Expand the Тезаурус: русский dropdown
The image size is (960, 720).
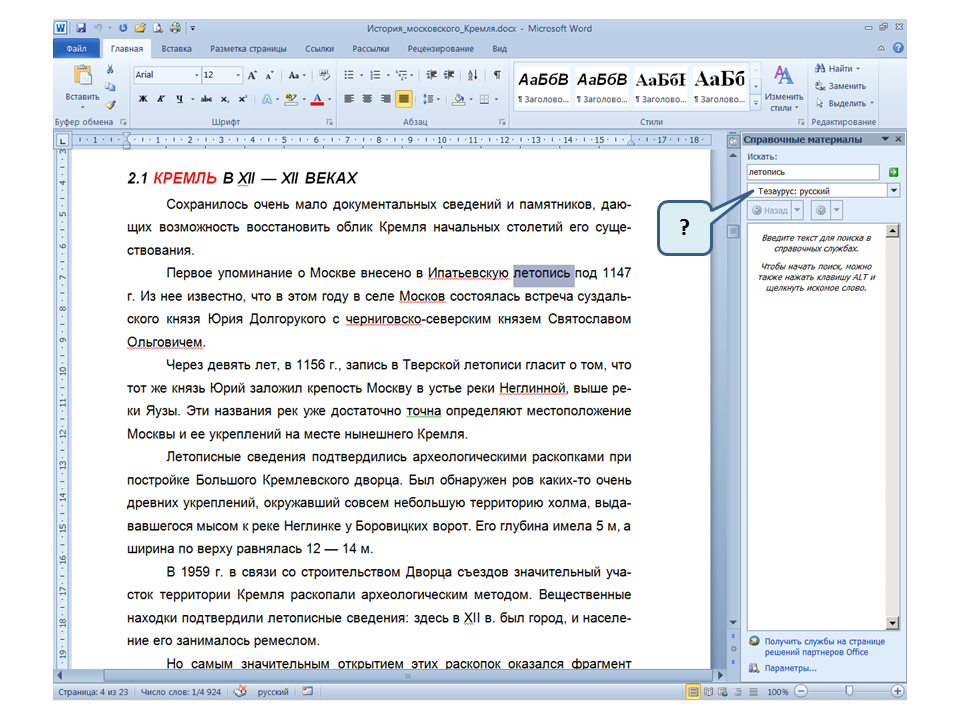pos(892,190)
